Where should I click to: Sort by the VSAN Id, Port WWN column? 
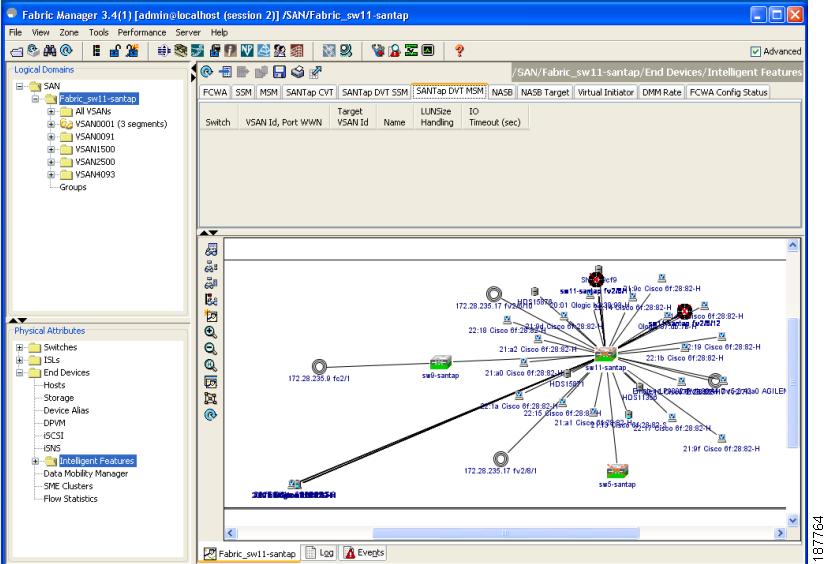click(283, 116)
